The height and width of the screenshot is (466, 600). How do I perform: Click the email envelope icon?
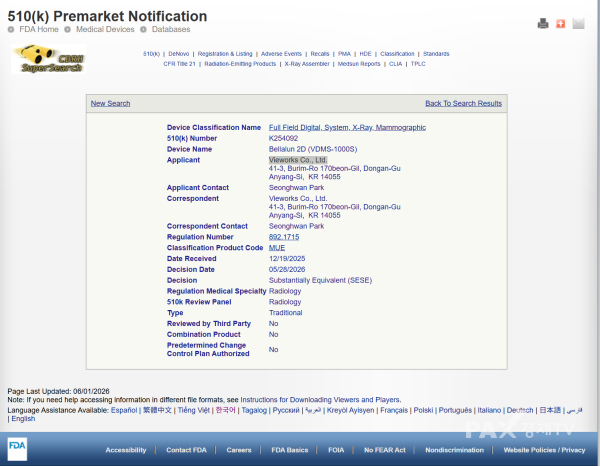[x=578, y=24]
